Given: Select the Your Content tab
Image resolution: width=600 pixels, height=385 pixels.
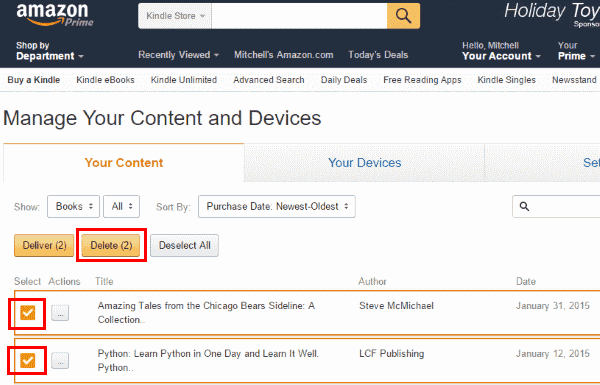Looking at the screenshot, I should [124, 163].
